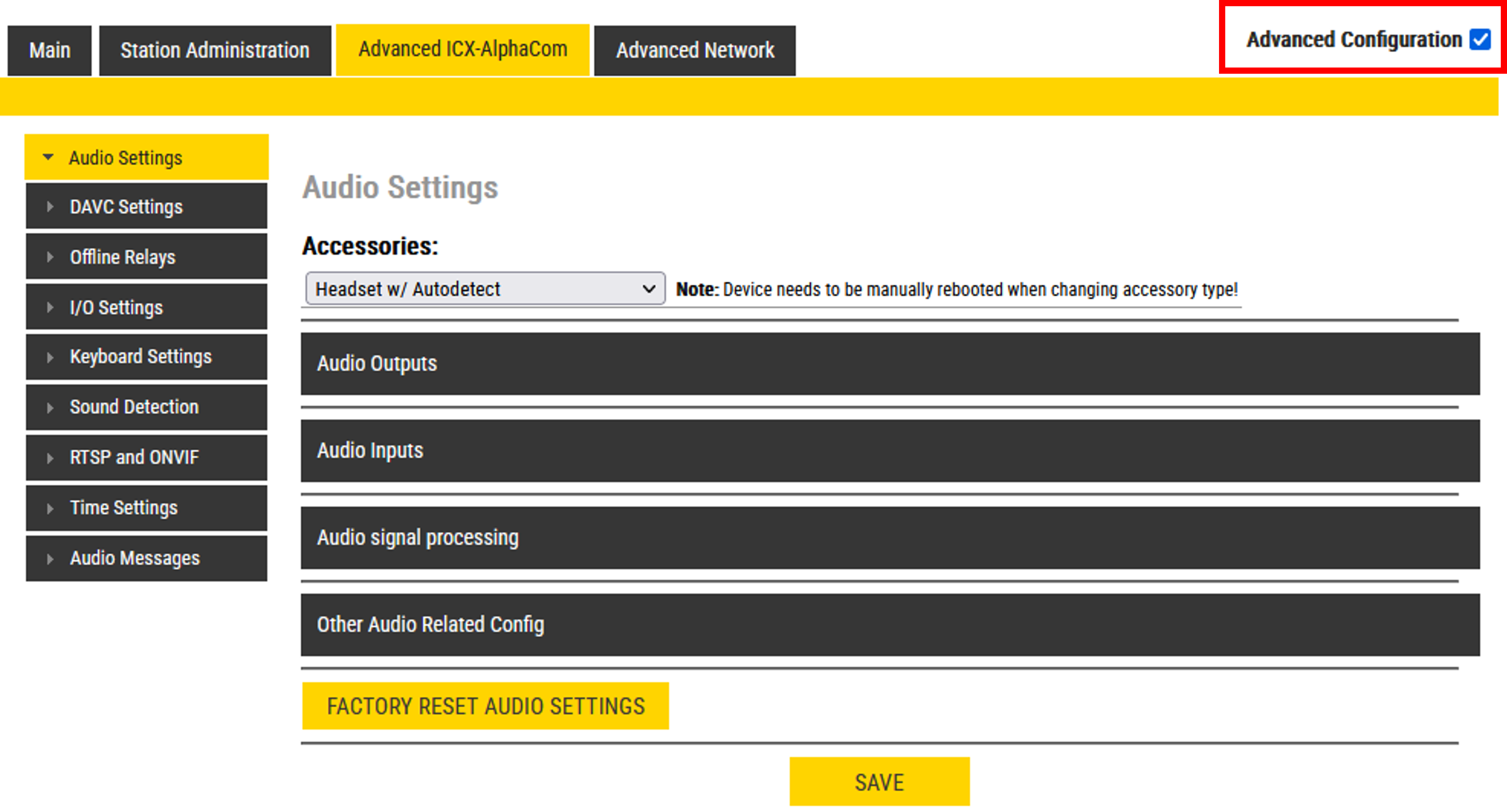Open the Advanced Network tab

click(695, 51)
